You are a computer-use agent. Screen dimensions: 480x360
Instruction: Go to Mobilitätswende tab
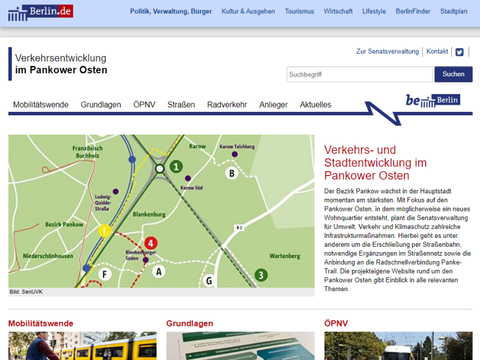click(41, 105)
